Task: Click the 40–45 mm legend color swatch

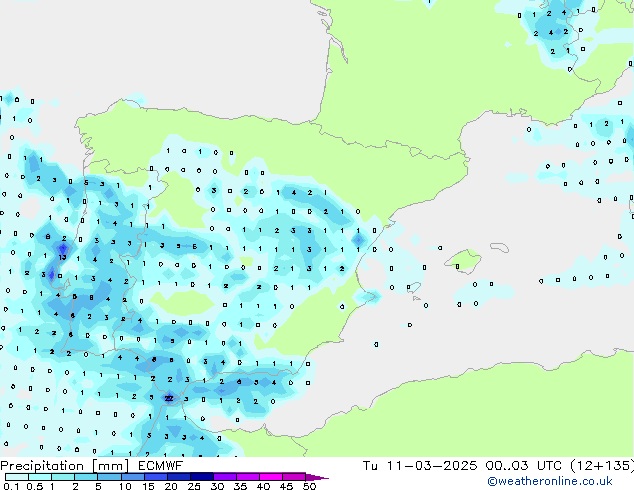Action: point(271,477)
